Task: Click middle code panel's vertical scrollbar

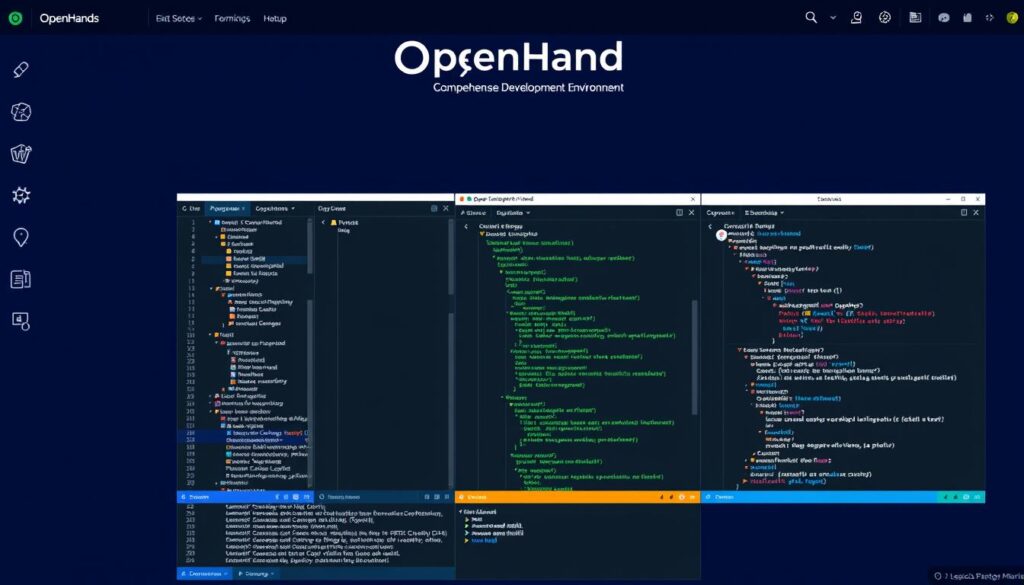Action: [694, 356]
